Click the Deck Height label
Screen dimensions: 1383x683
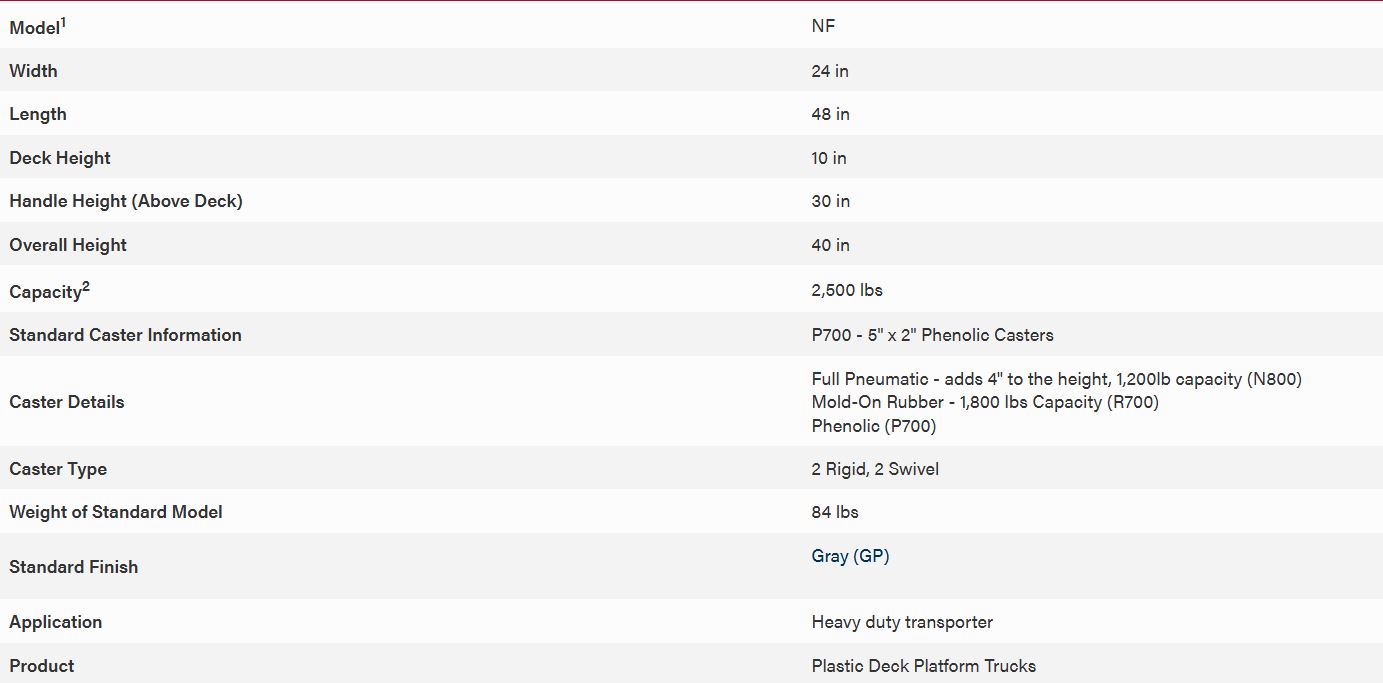click(60, 158)
